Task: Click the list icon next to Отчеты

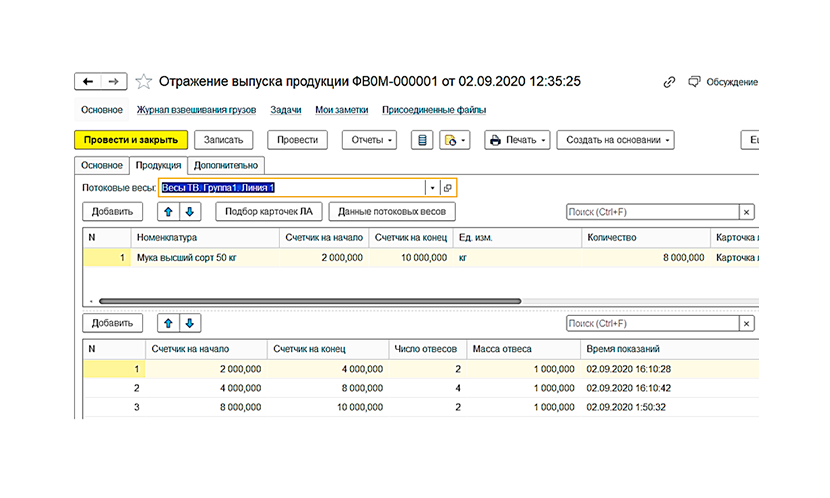Action: point(424,141)
